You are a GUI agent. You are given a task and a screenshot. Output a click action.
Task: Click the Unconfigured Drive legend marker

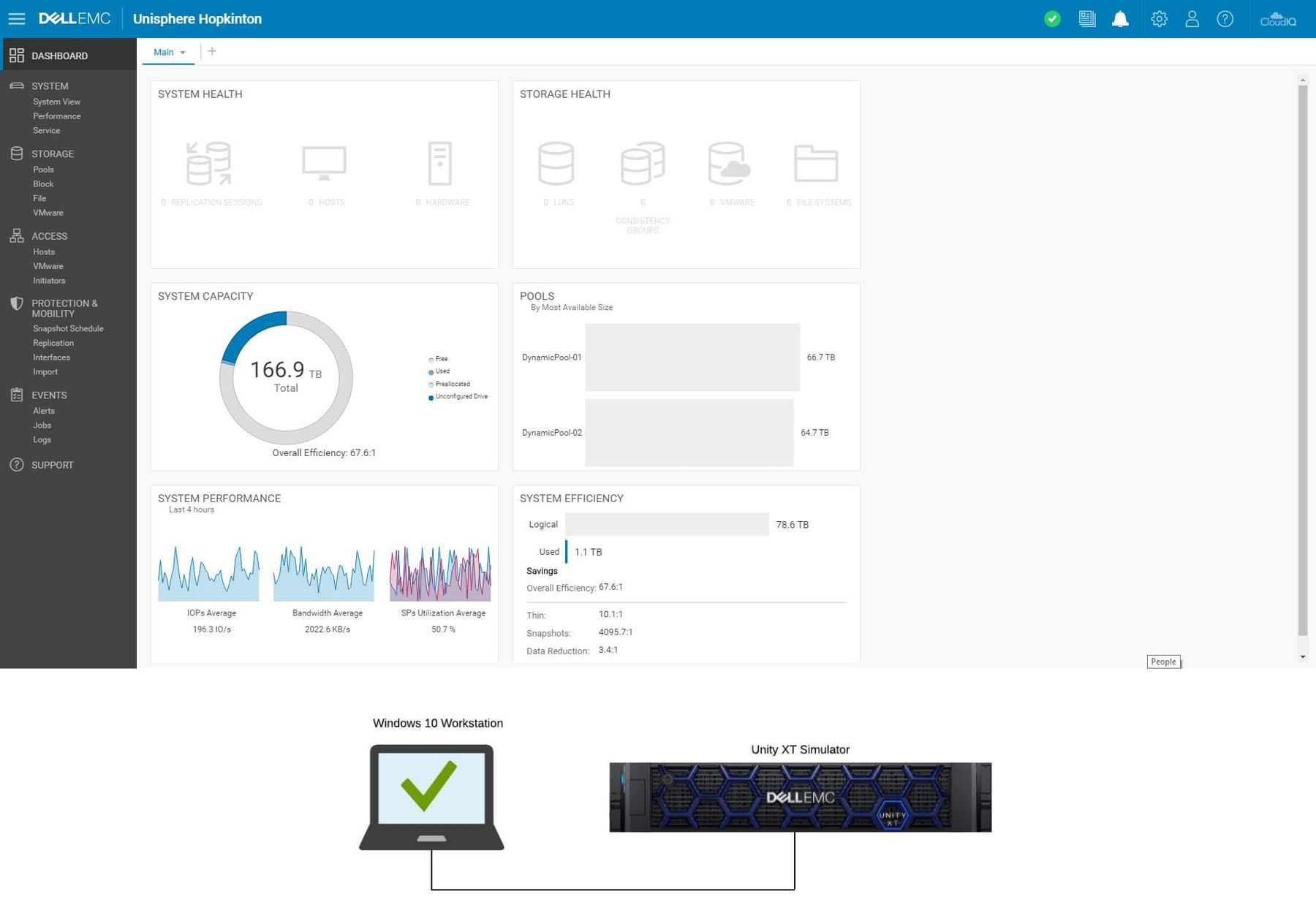pos(431,398)
